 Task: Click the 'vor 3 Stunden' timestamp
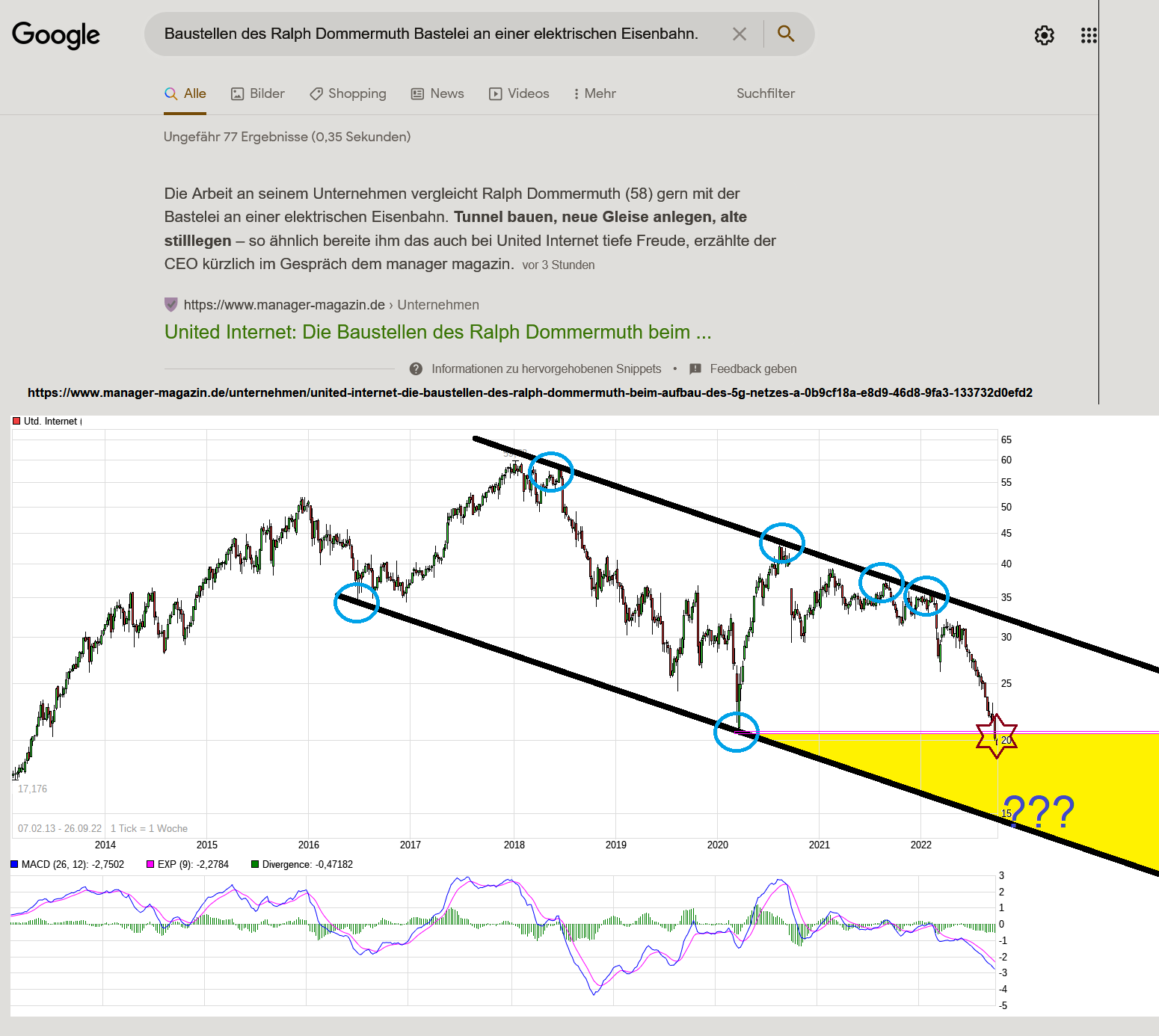[x=559, y=265]
